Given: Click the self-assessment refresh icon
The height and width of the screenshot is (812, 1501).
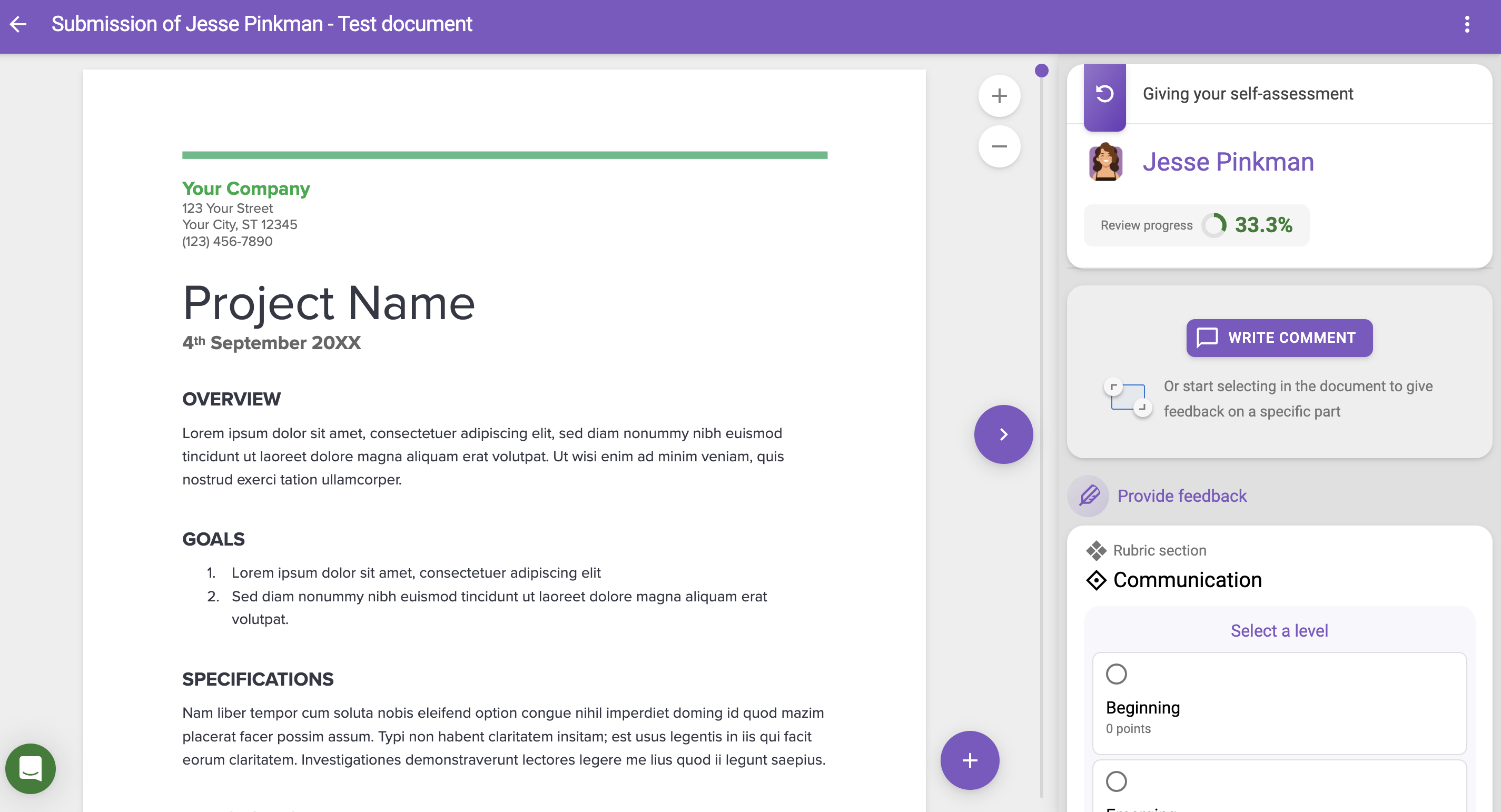Looking at the screenshot, I should [x=1104, y=94].
